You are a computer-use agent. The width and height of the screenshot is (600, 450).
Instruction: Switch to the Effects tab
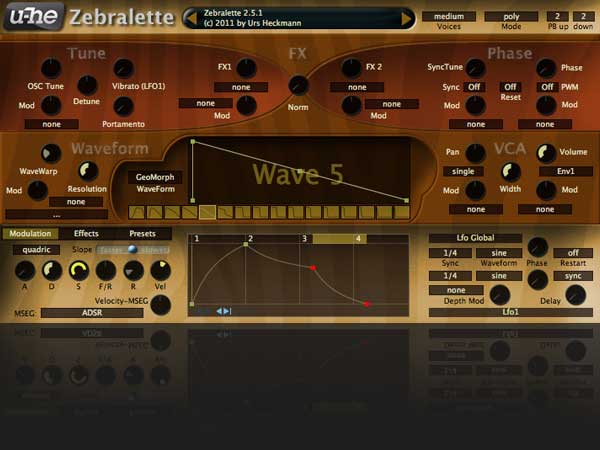[86, 233]
